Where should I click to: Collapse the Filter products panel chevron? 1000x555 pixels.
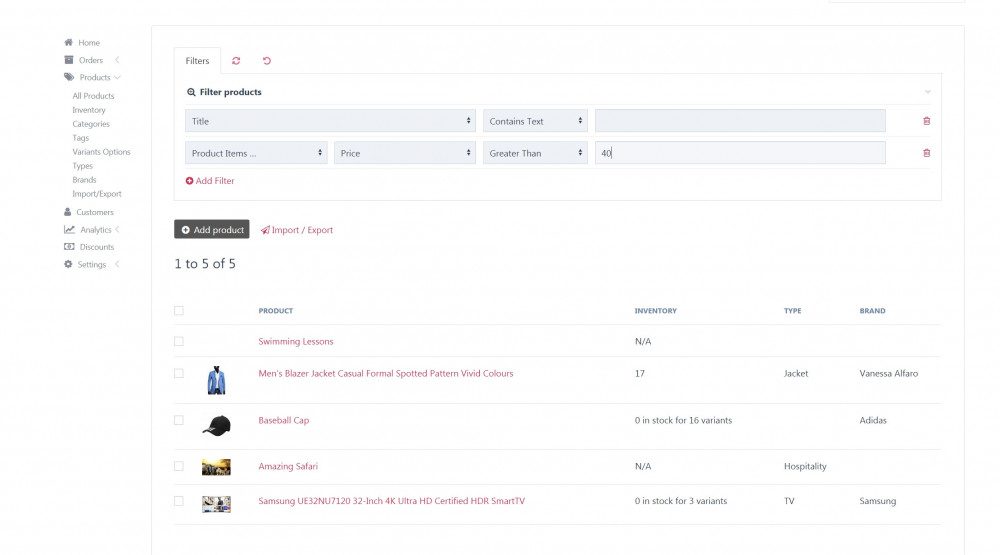coord(927,92)
